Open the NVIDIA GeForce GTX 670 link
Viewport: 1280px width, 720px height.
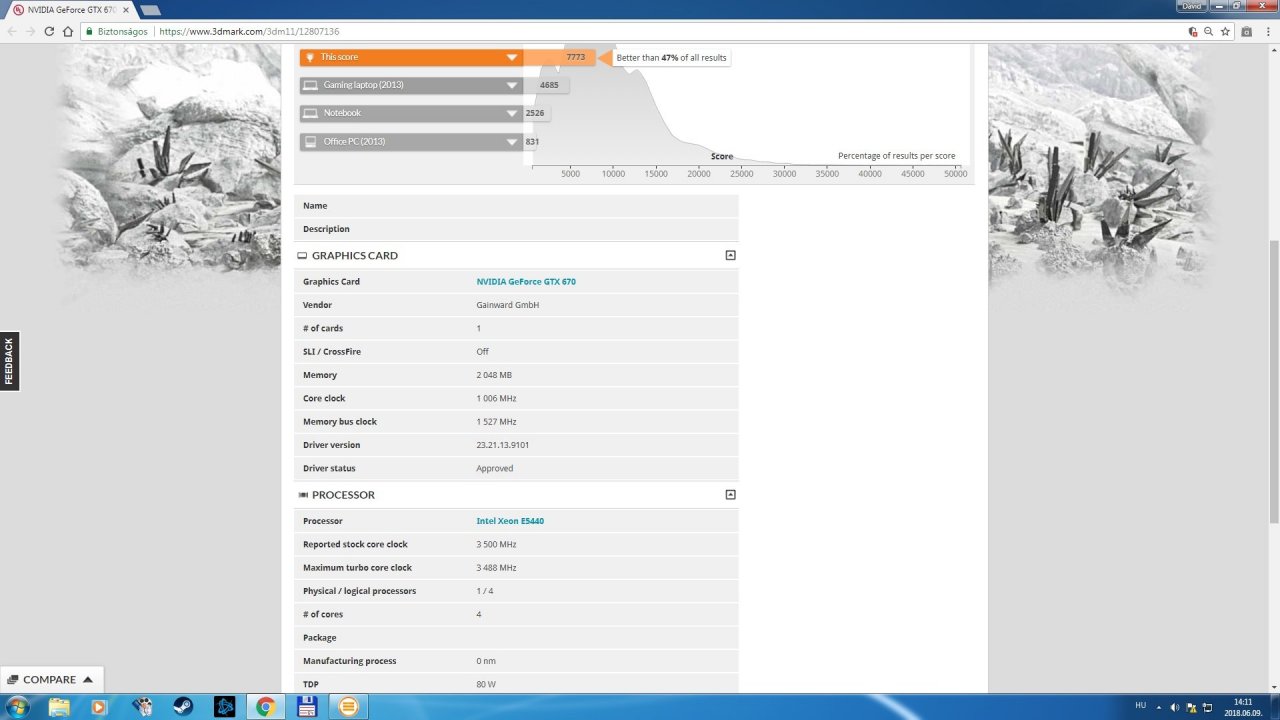point(526,282)
